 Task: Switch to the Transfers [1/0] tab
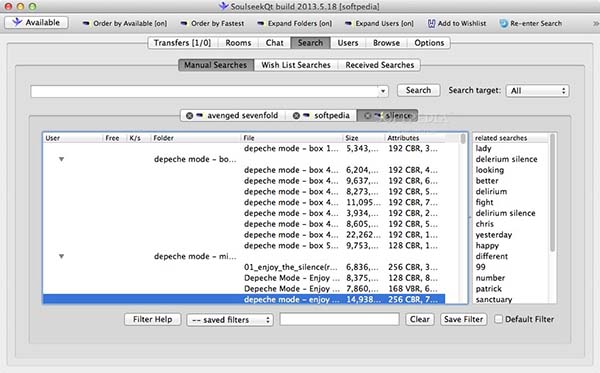(x=182, y=43)
